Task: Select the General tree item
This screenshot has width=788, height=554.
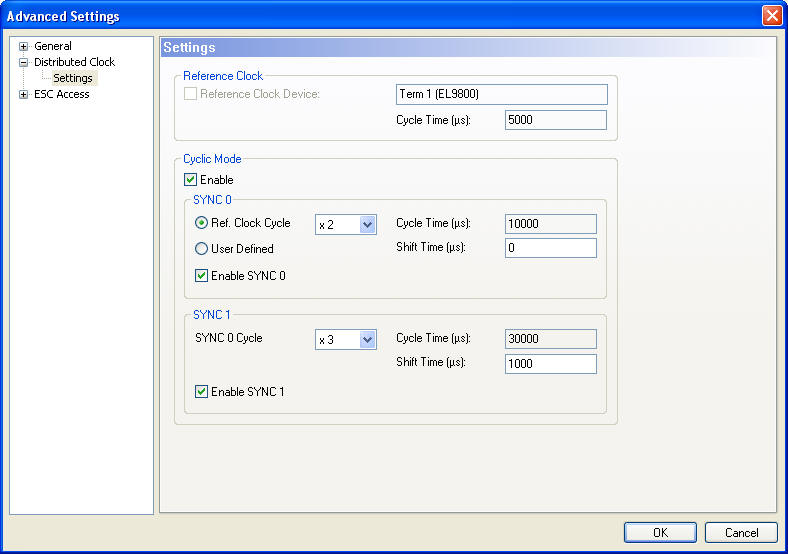Action: tap(53, 46)
